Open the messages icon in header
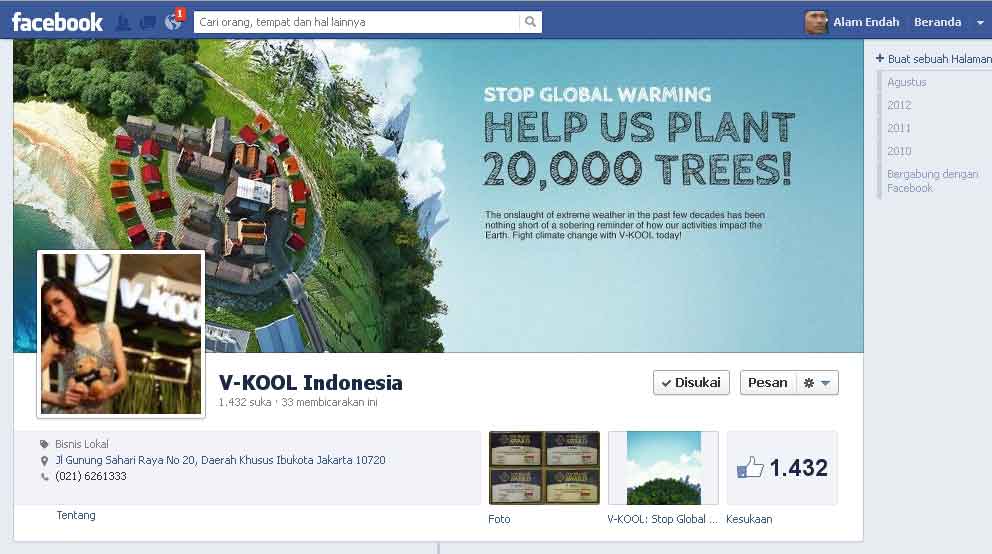The height and width of the screenshot is (554, 992). point(148,22)
